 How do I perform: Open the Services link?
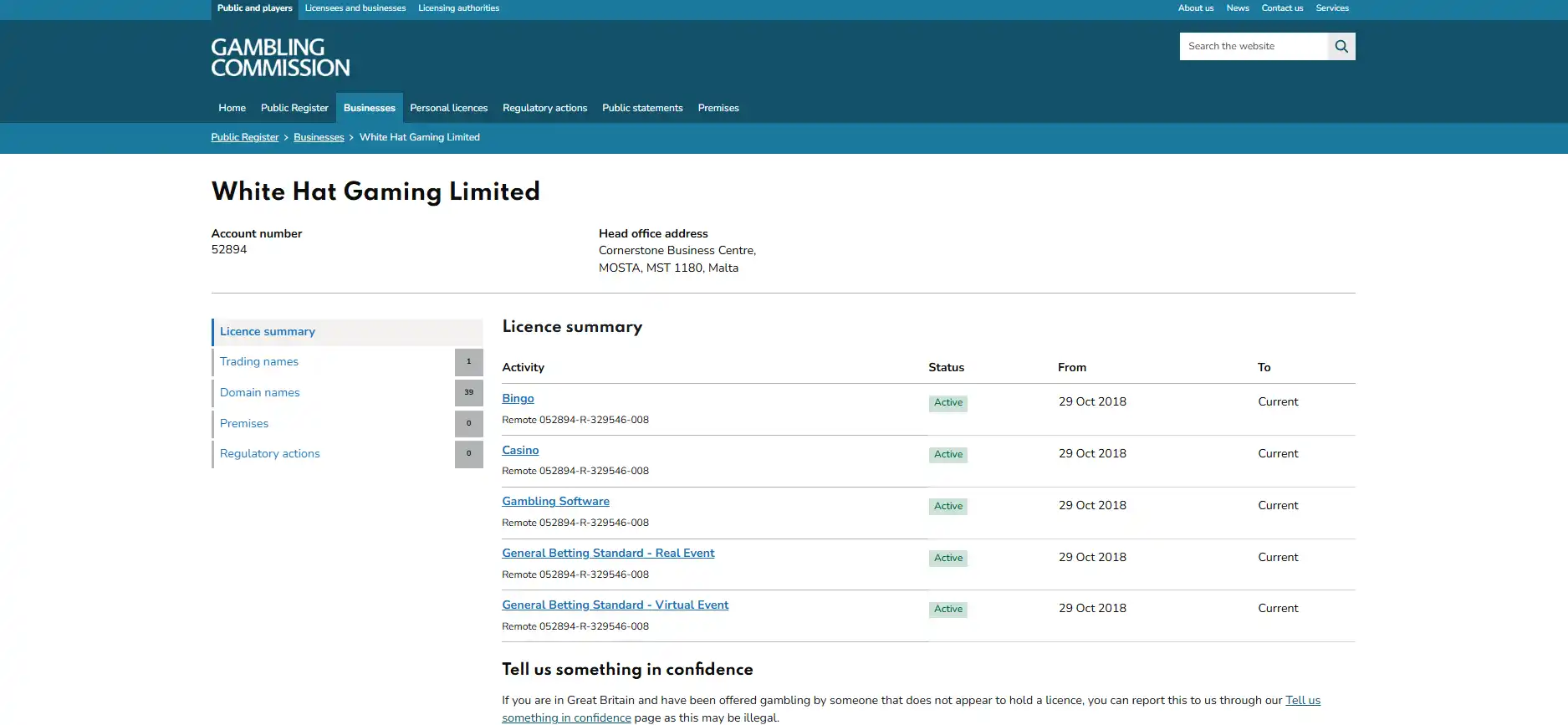[1332, 8]
